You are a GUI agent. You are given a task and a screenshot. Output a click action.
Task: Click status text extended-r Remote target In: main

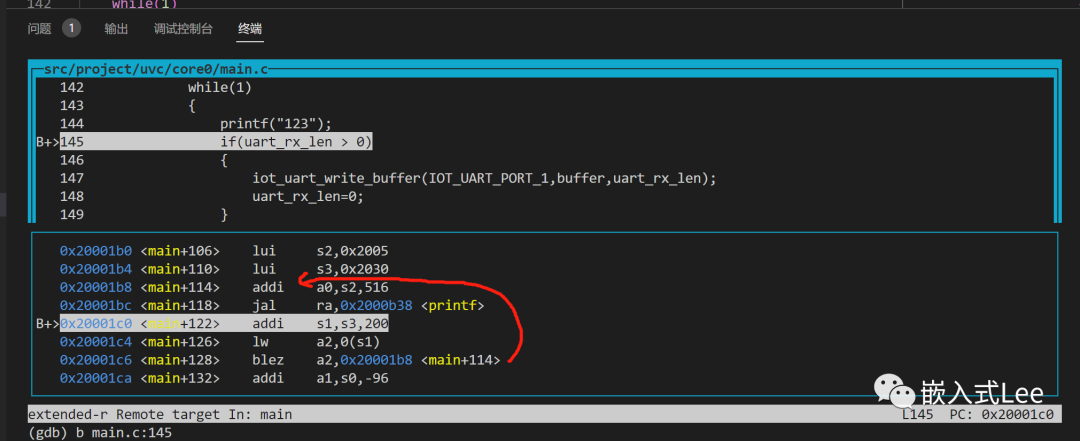(160, 415)
